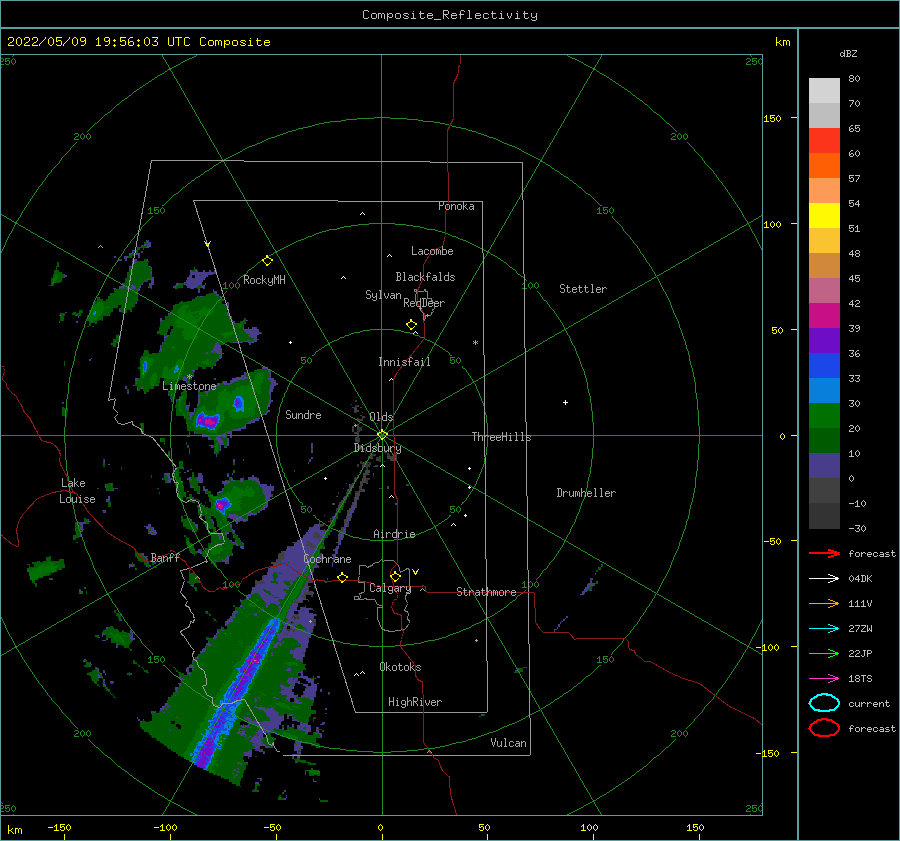This screenshot has width=900, height=841.
Task: Click the red forecast arrow in the legend
Action: [824, 553]
